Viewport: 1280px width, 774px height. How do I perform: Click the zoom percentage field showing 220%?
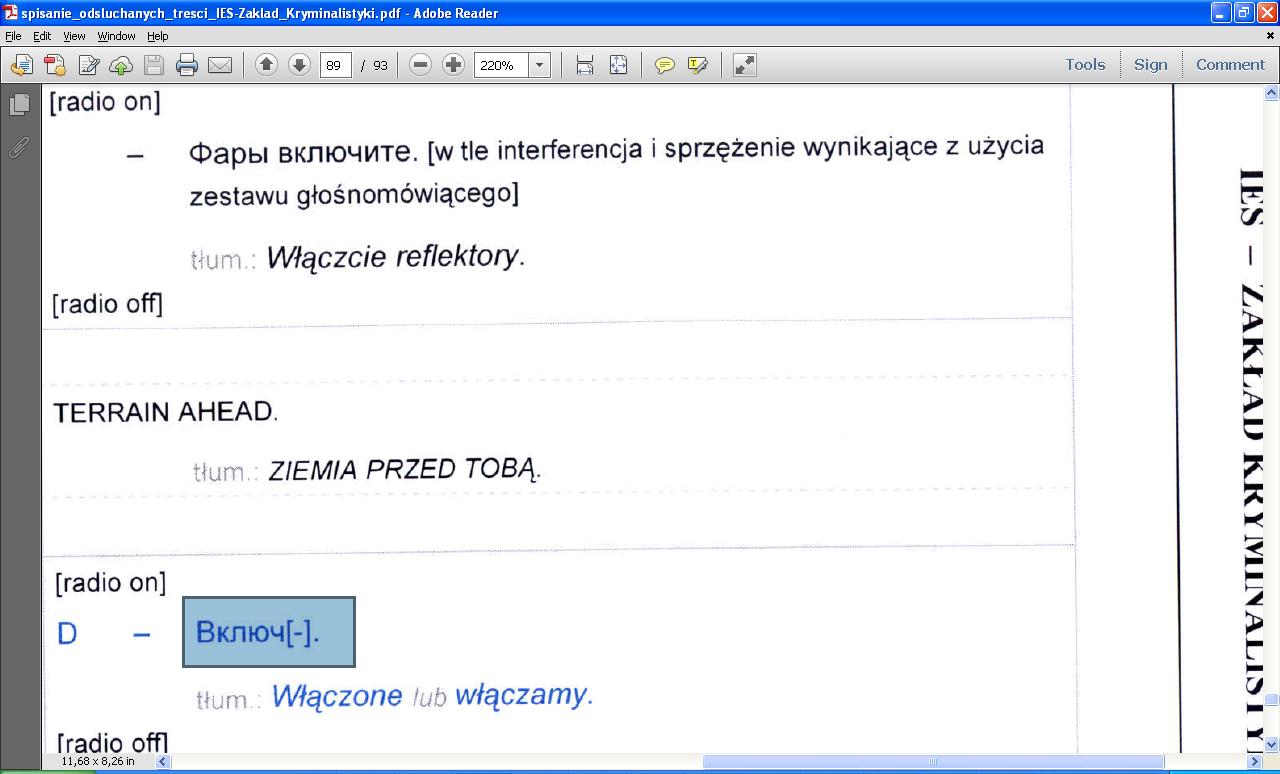(501, 65)
